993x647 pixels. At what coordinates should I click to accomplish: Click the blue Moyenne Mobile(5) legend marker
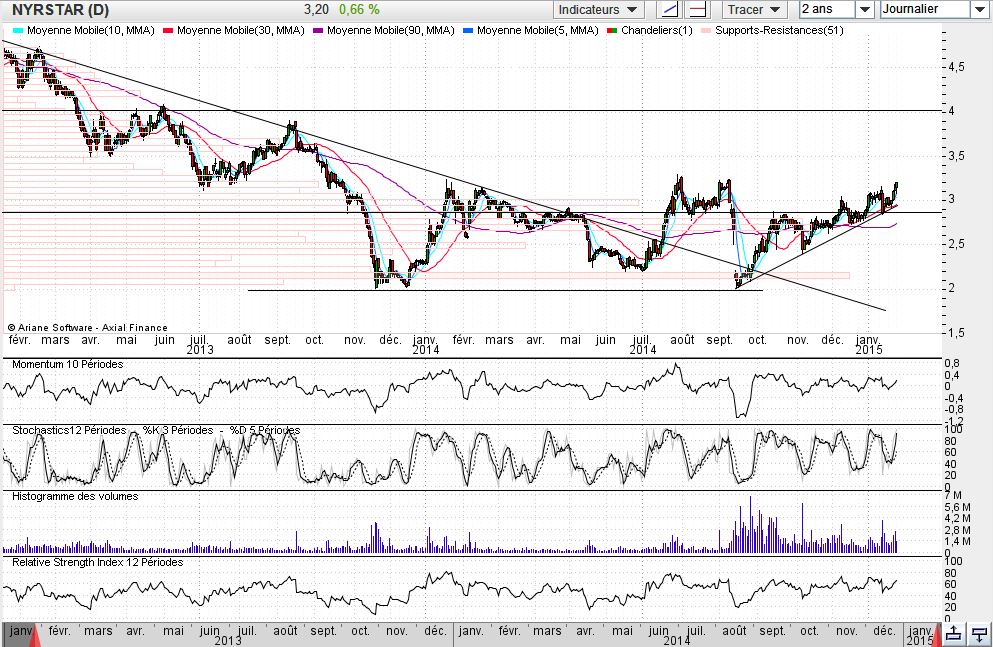(x=467, y=31)
